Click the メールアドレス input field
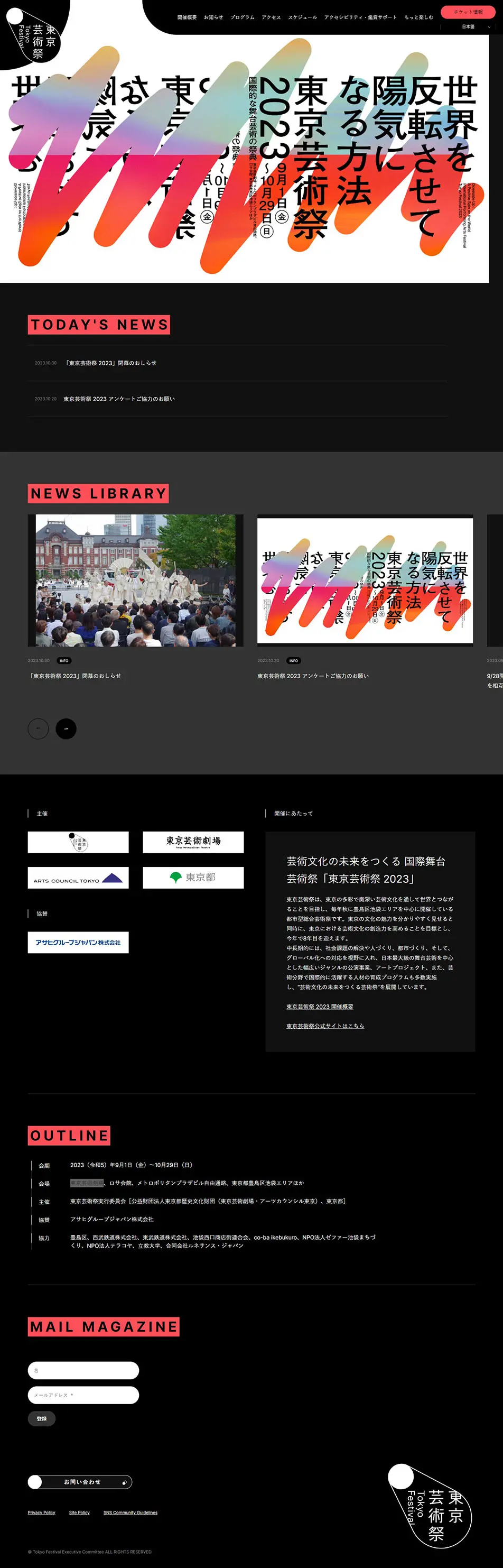The image size is (503, 1568). coord(83,1395)
